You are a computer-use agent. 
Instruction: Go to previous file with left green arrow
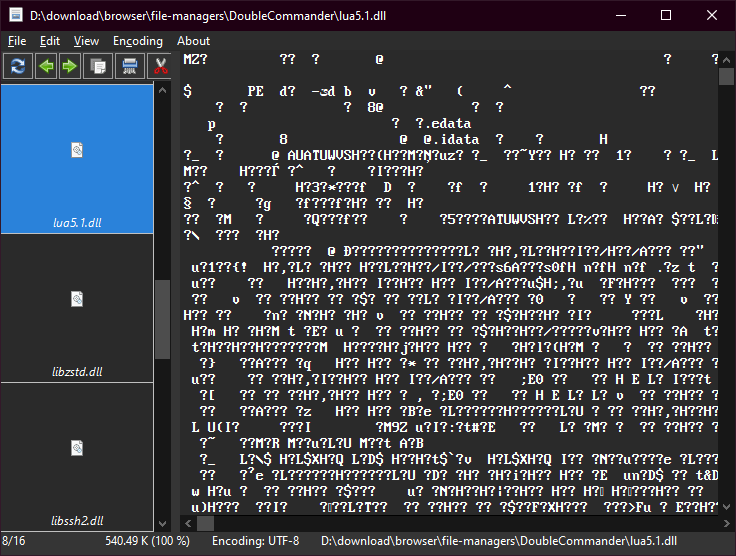[46, 67]
